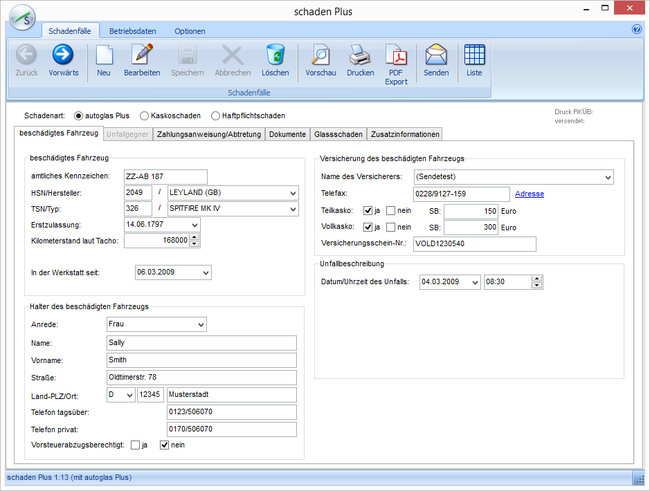Click the Adresse link
The height and width of the screenshot is (491, 650).
pos(529,194)
